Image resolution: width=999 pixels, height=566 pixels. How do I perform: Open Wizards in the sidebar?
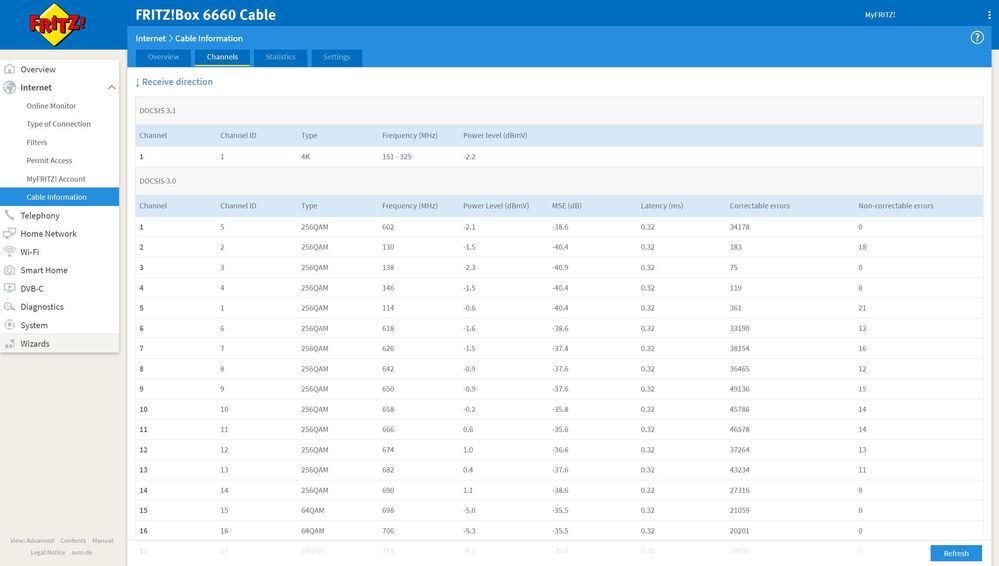[35, 344]
